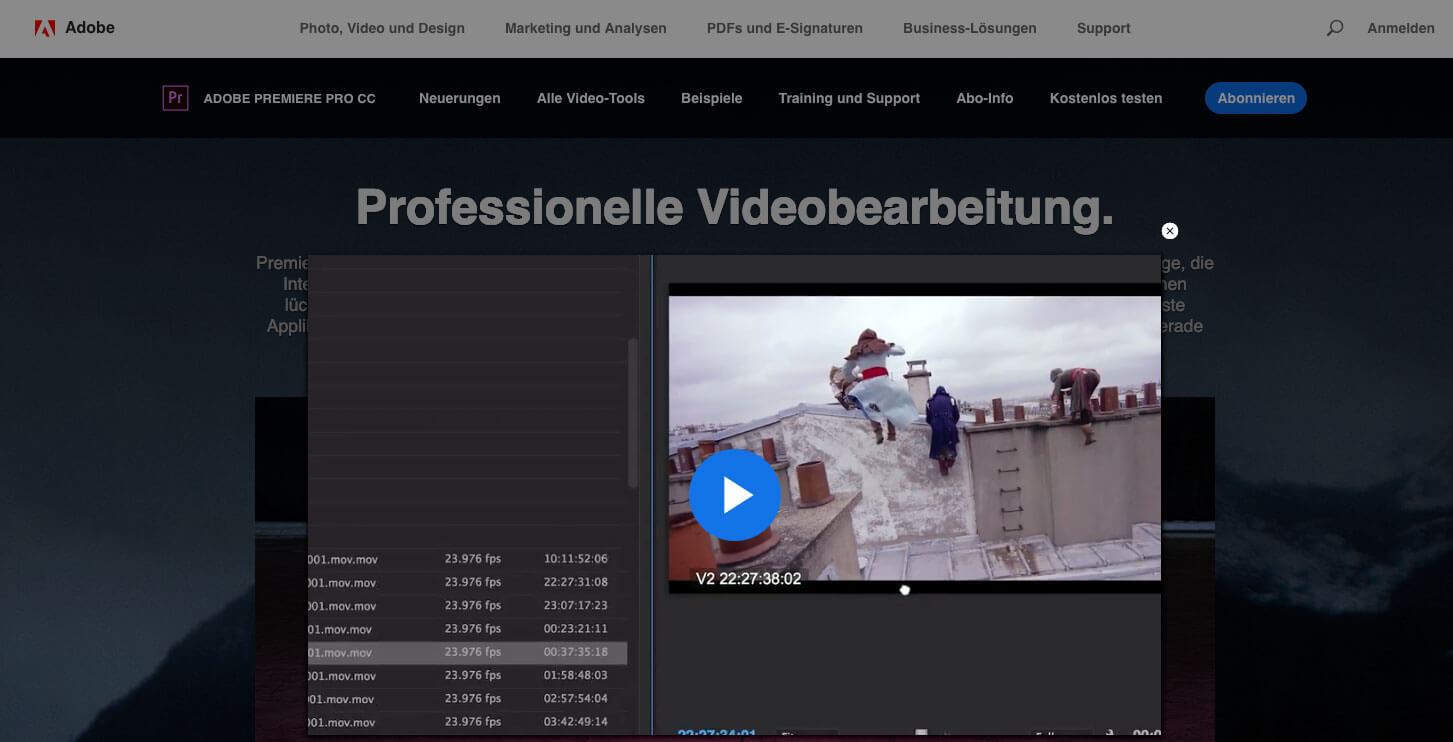Close the video overlay popup
This screenshot has width=1453, height=742.
1169,231
